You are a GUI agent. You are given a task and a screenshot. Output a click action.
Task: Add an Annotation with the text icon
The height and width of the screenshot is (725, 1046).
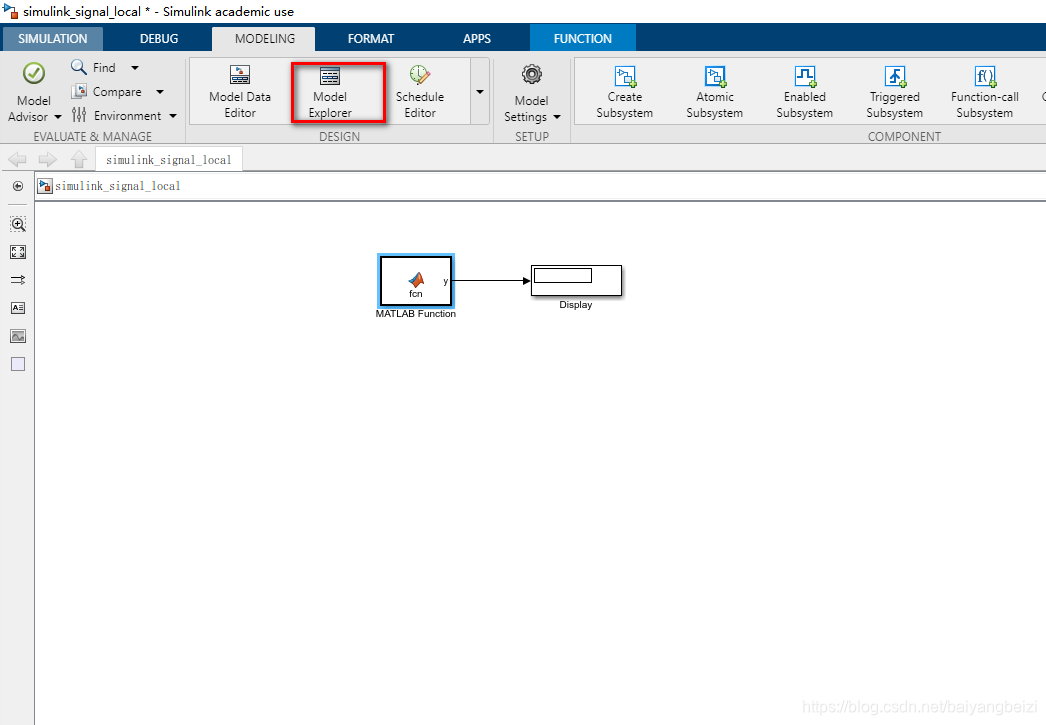(18, 308)
